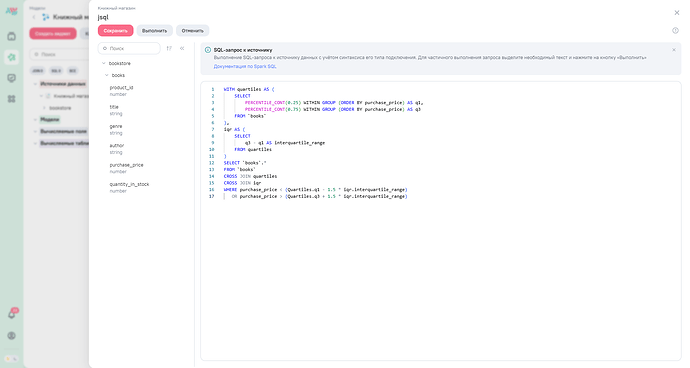Collapse the Вычисляемые поля section
This screenshot has height=368, width=690.
coord(36,131)
